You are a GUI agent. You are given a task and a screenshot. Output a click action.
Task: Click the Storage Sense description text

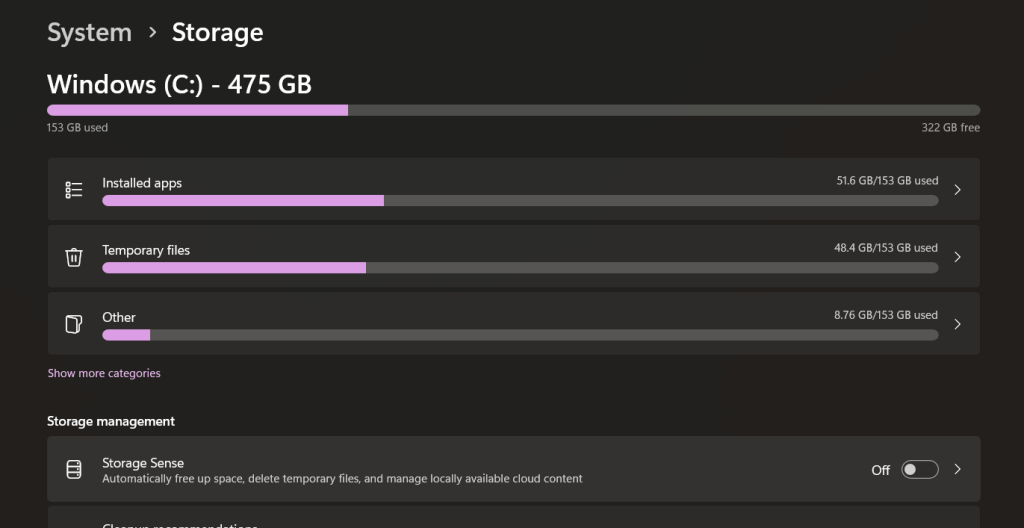click(x=342, y=479)
